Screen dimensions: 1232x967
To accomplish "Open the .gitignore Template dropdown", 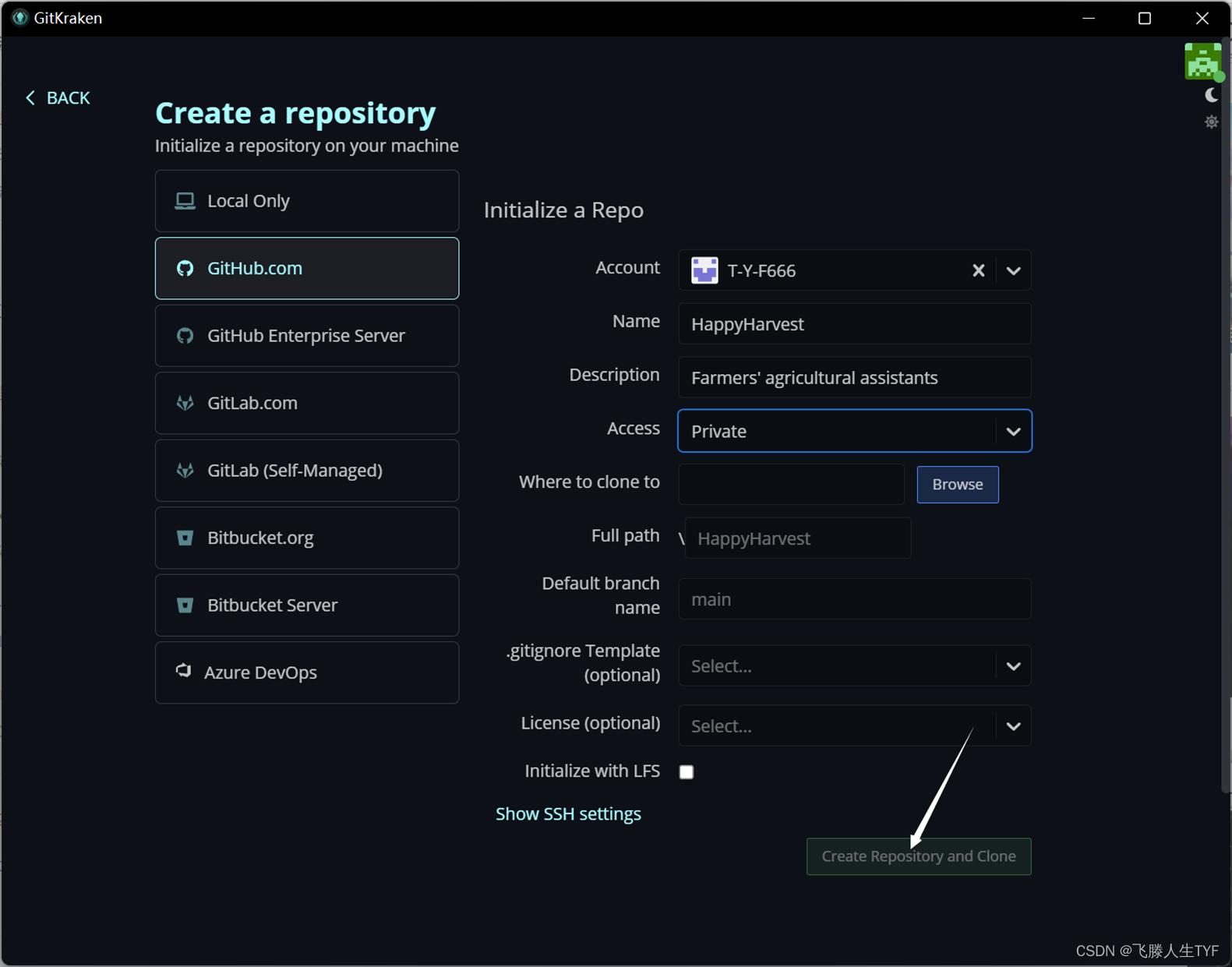I will [x=855, y=666].
